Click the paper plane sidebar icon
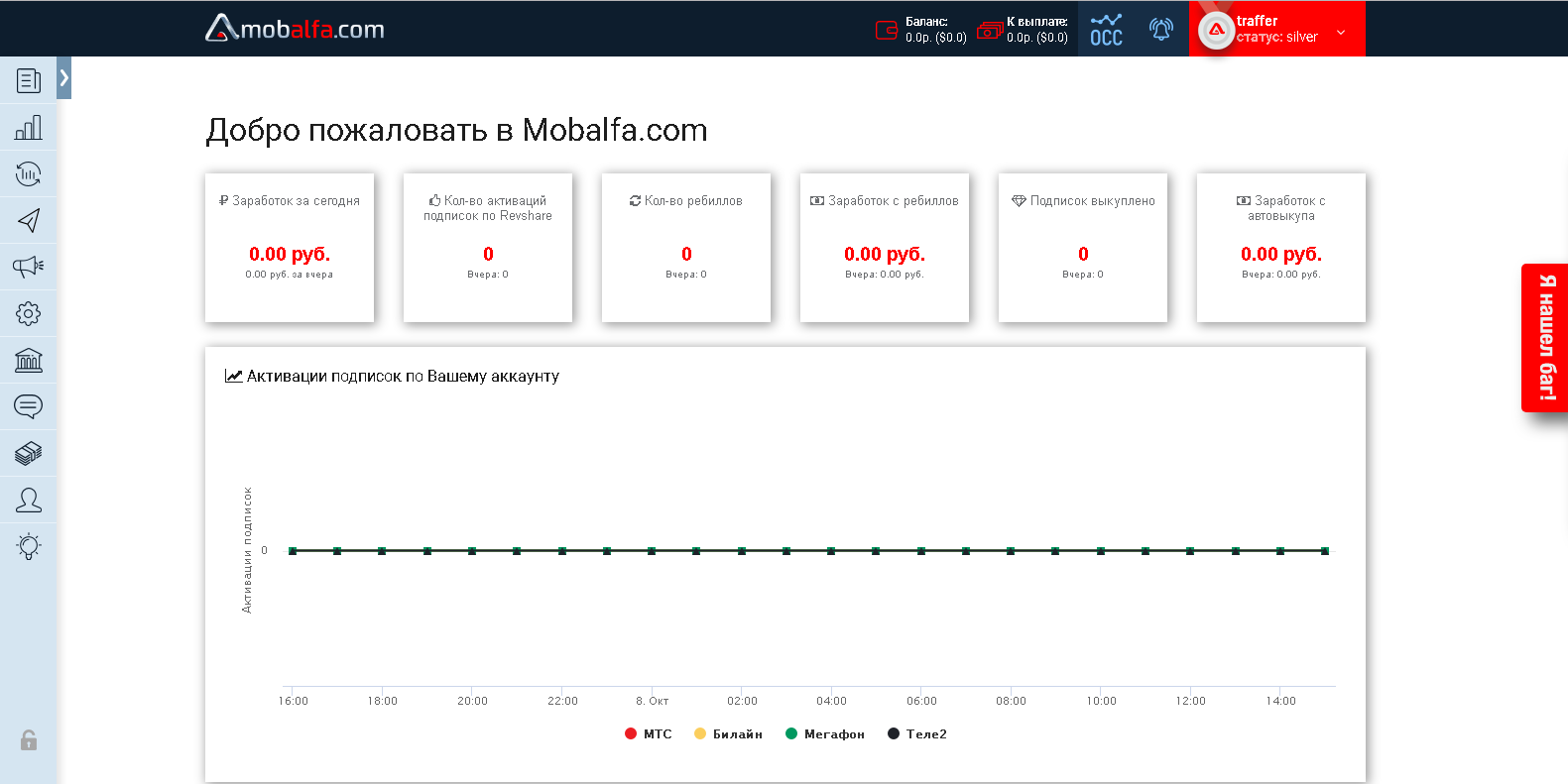Image resolution: width=1568 pixels, height=784 pixels. pyautogui.click(x=28, y=220)
